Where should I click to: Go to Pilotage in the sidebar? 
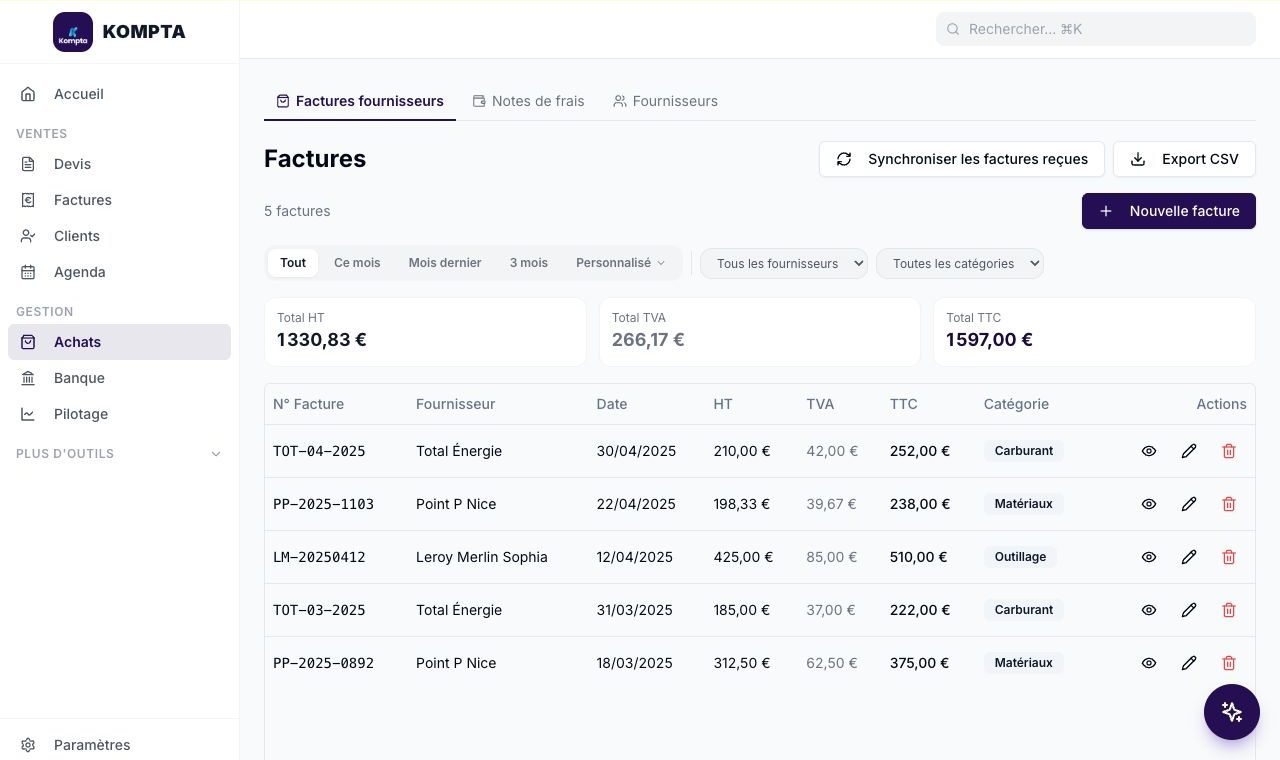119,414
